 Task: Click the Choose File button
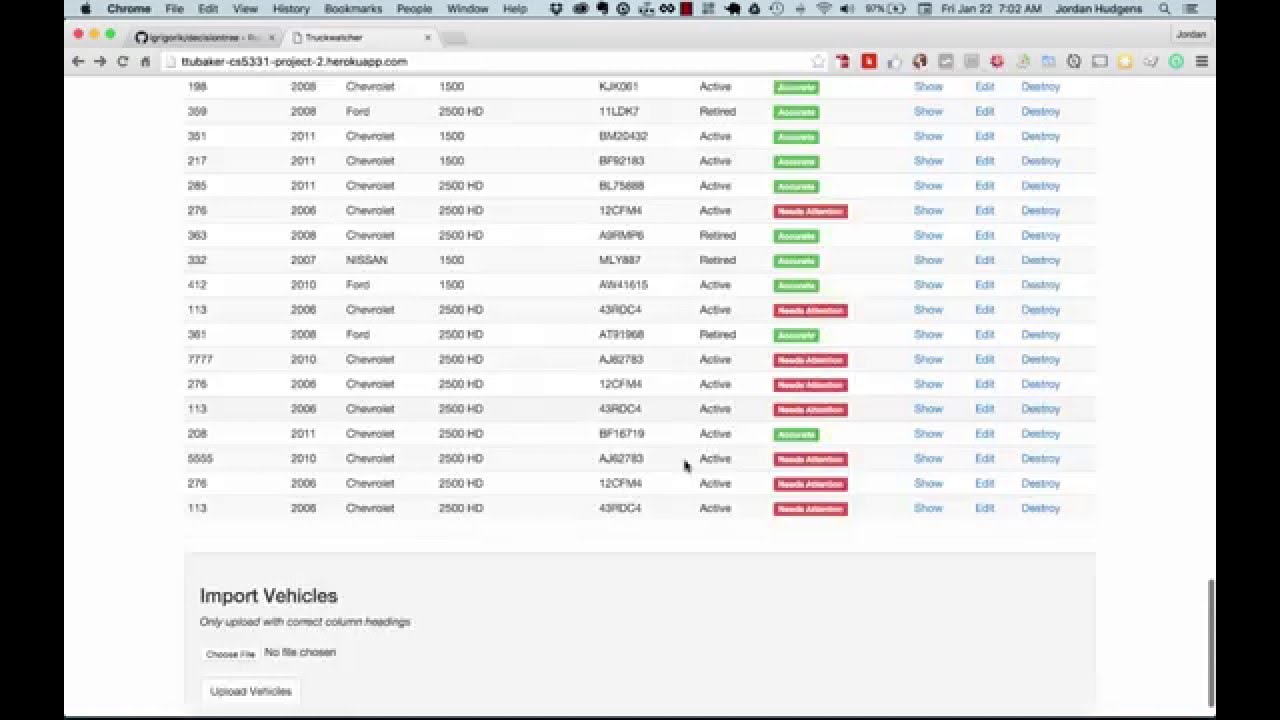pyautogui.click(x=230, y=654)
